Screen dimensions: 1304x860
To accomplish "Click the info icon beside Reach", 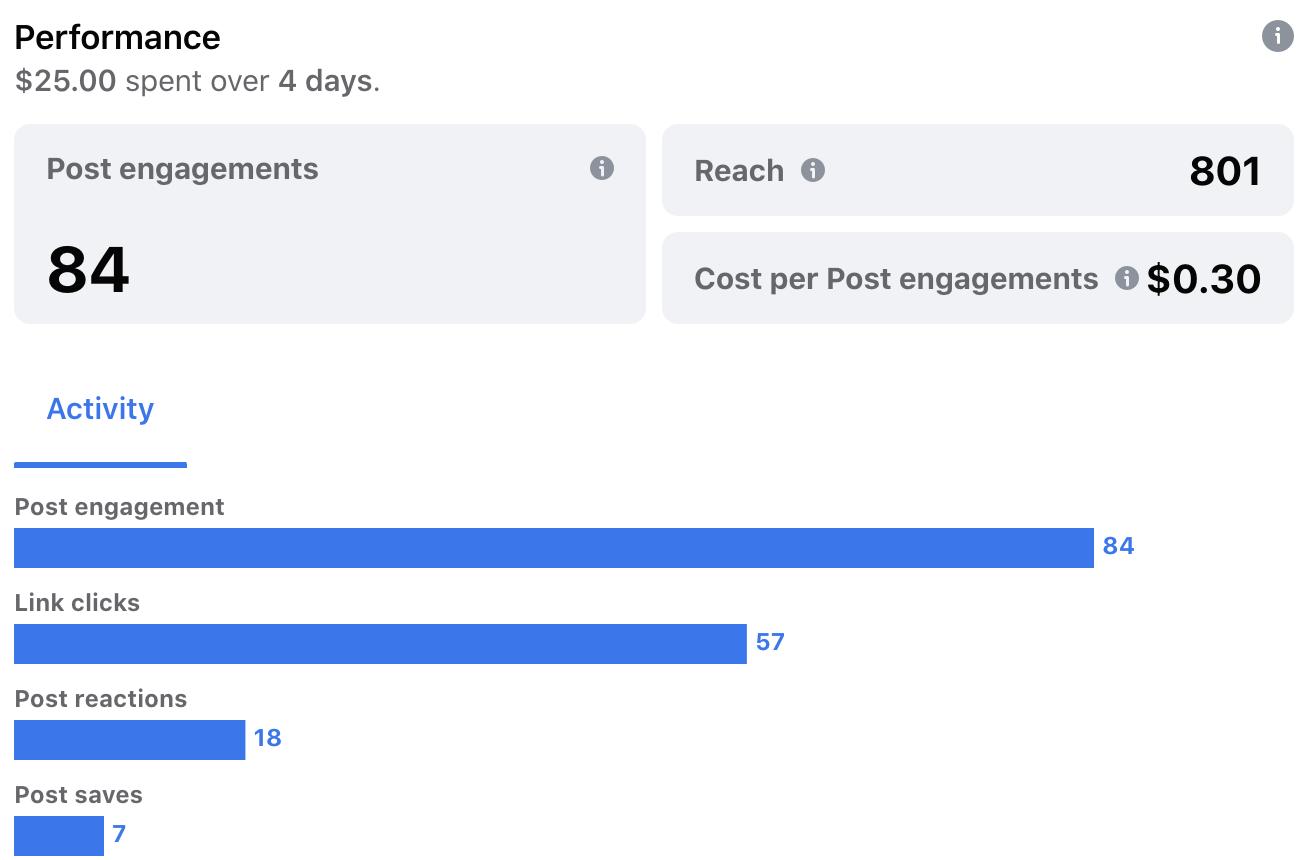I will [813, 170].
